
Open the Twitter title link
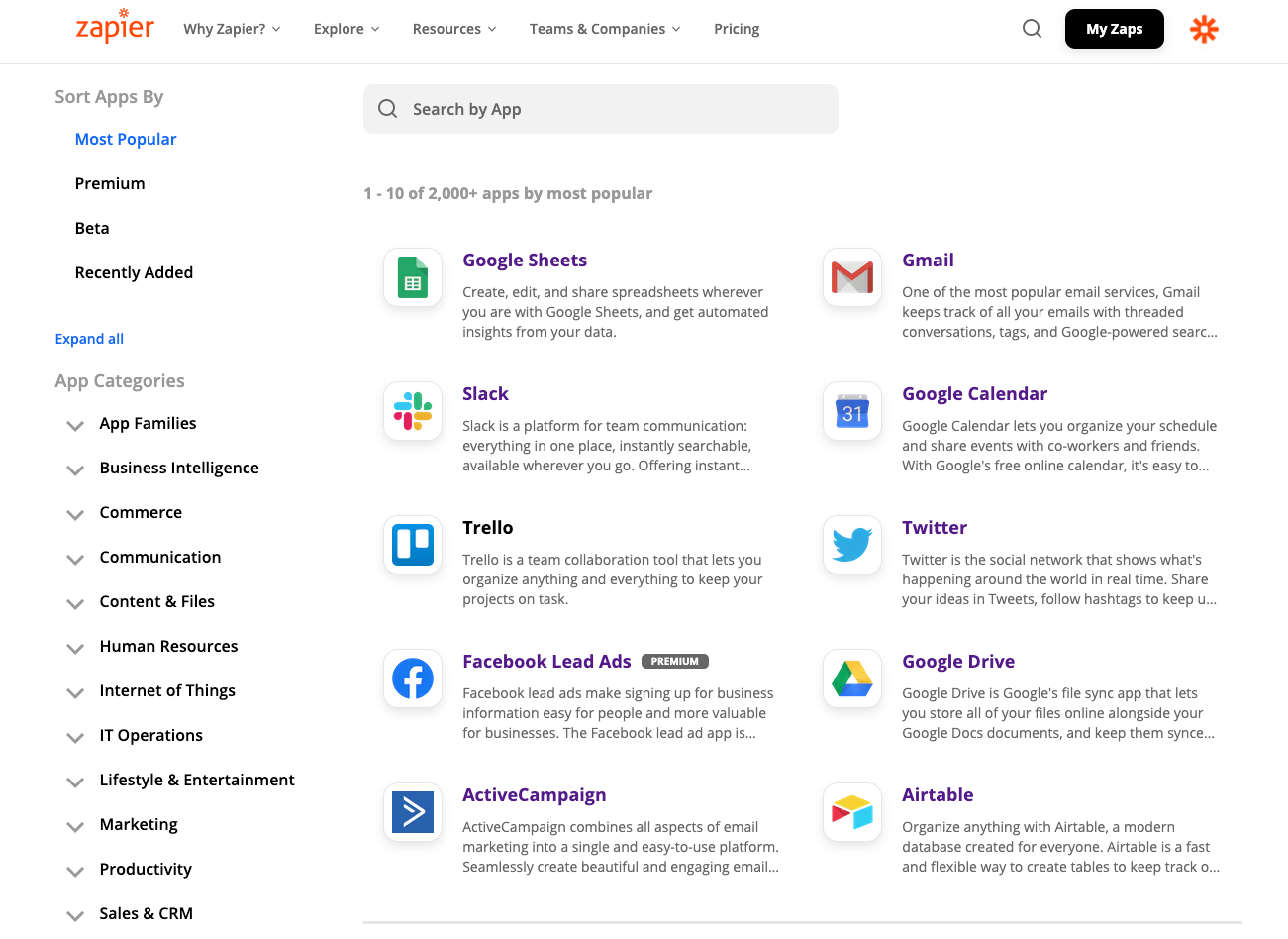[935, 527]
